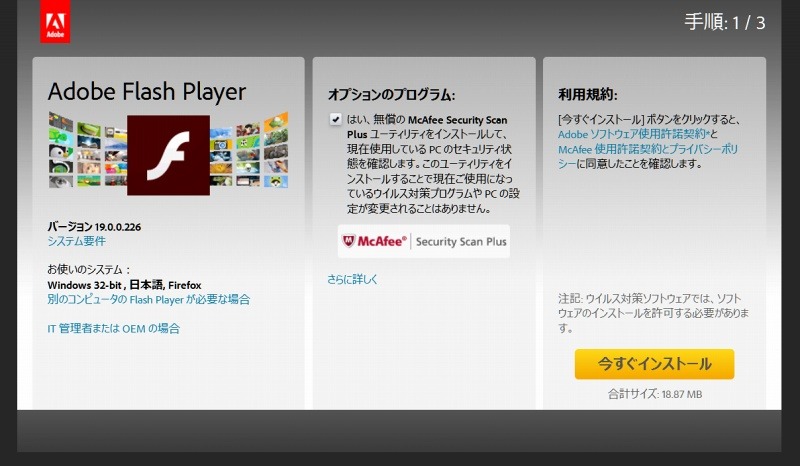Open McAfee 使用許諾契約とプライバシーポリシー link

coord(648,156)
